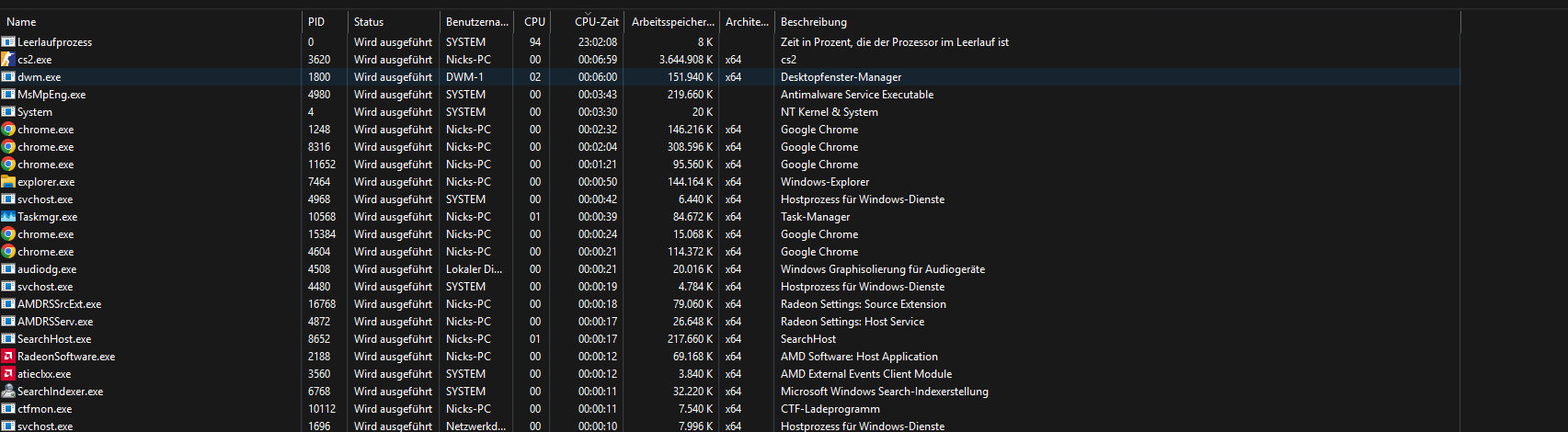Screen dimensions: 1568x432
Task: Click the MsMpEng.exe process icon
Action: pos(8,95)
